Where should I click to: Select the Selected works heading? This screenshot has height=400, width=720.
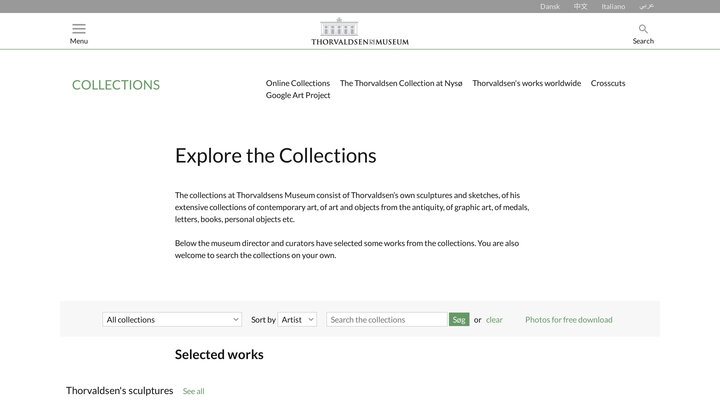click(x=219, y=355)
